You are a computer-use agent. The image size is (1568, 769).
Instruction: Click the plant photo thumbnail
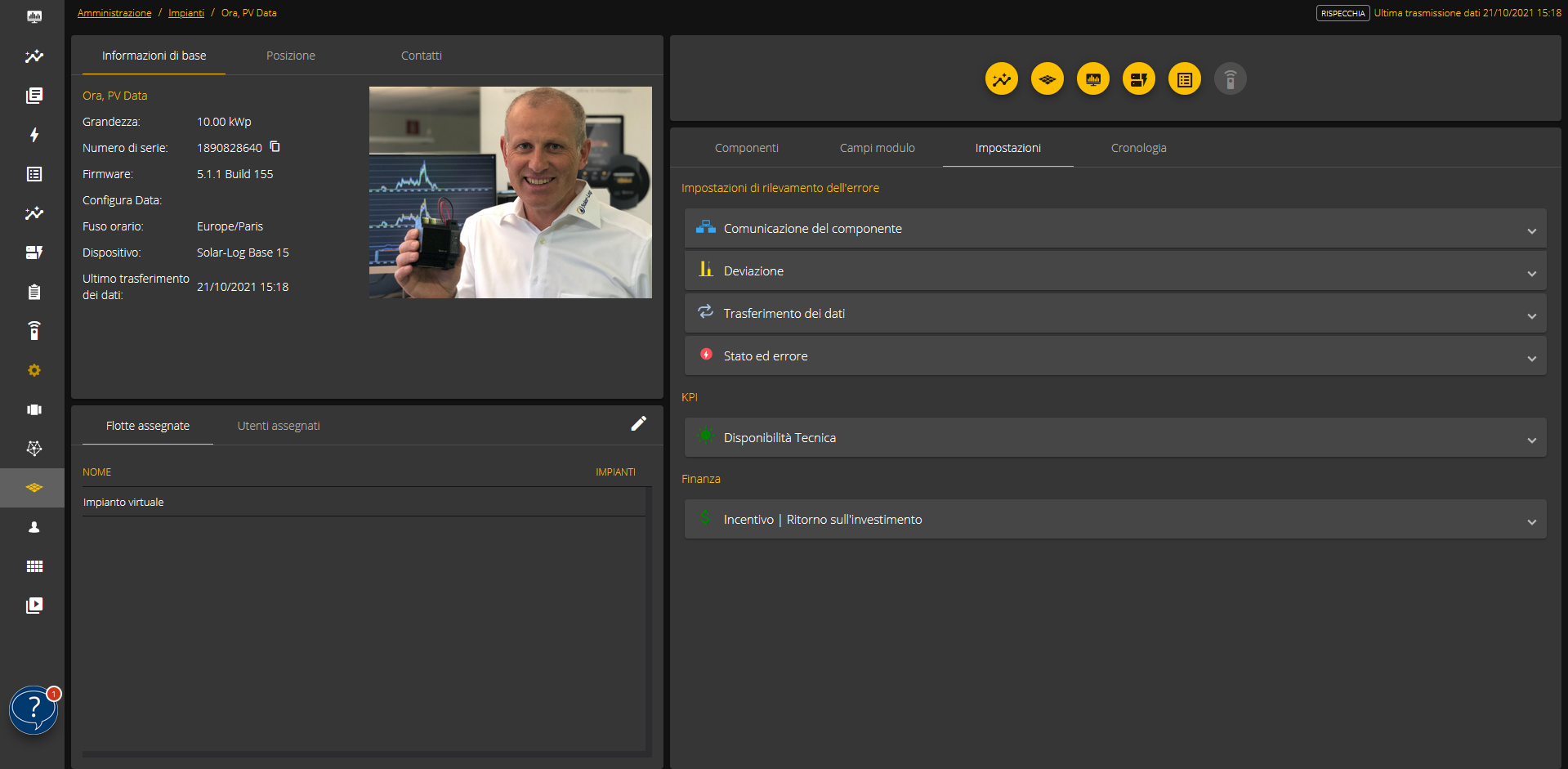click(x=510, y=192)
